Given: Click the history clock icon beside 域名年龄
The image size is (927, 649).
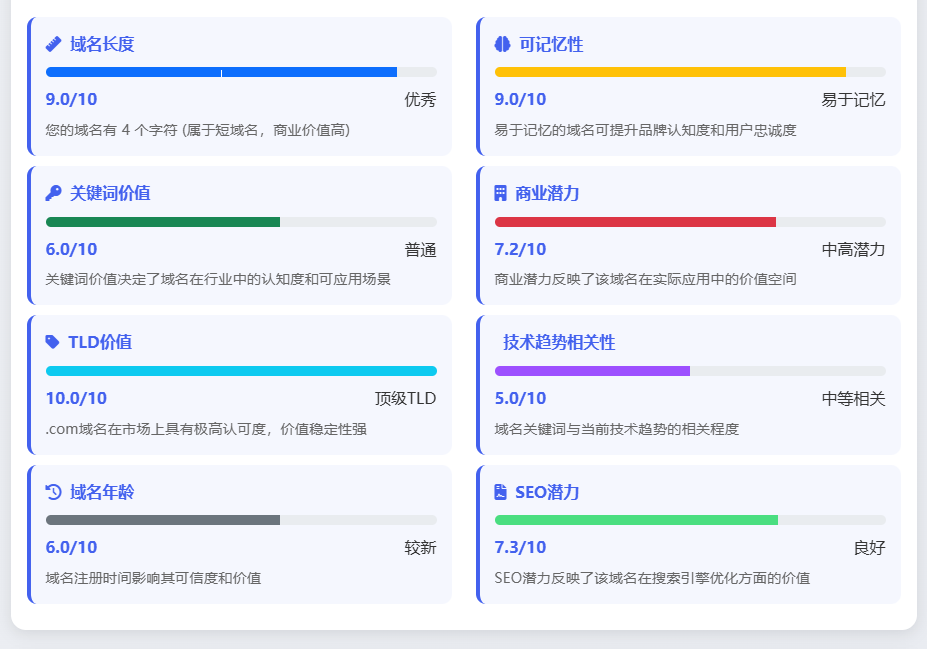Looking at the screenshot, I should point(53,492).
